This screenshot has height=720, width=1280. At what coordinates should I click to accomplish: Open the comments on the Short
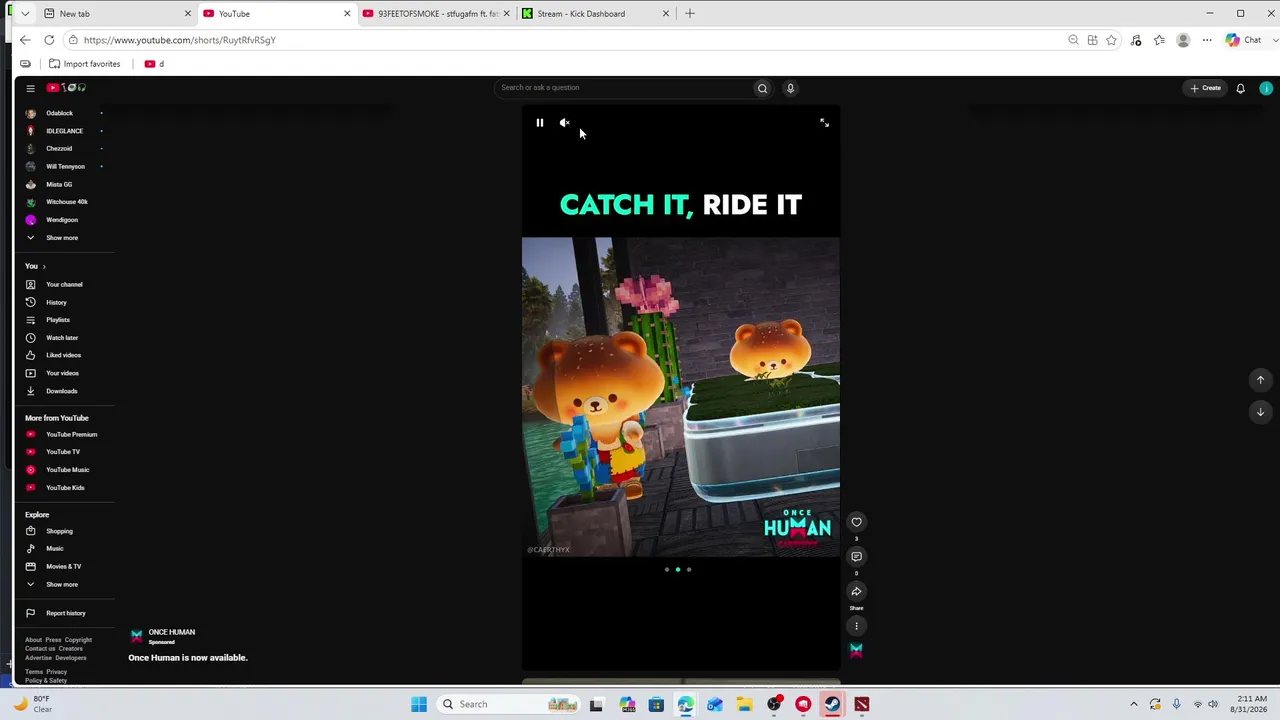pyautogui.click(x=856, y=557)
